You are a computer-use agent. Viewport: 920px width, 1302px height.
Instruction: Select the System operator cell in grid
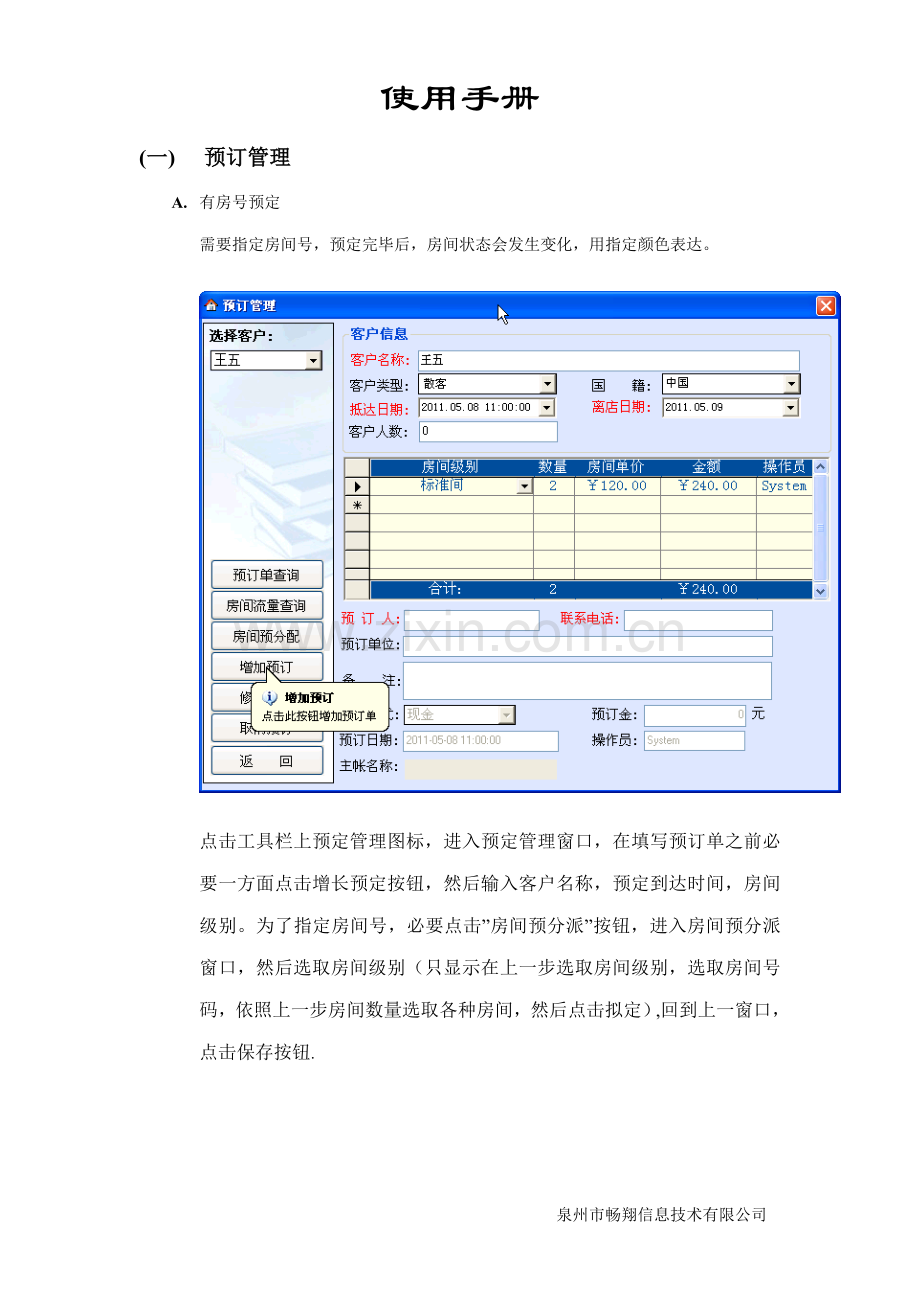point(784,486)
